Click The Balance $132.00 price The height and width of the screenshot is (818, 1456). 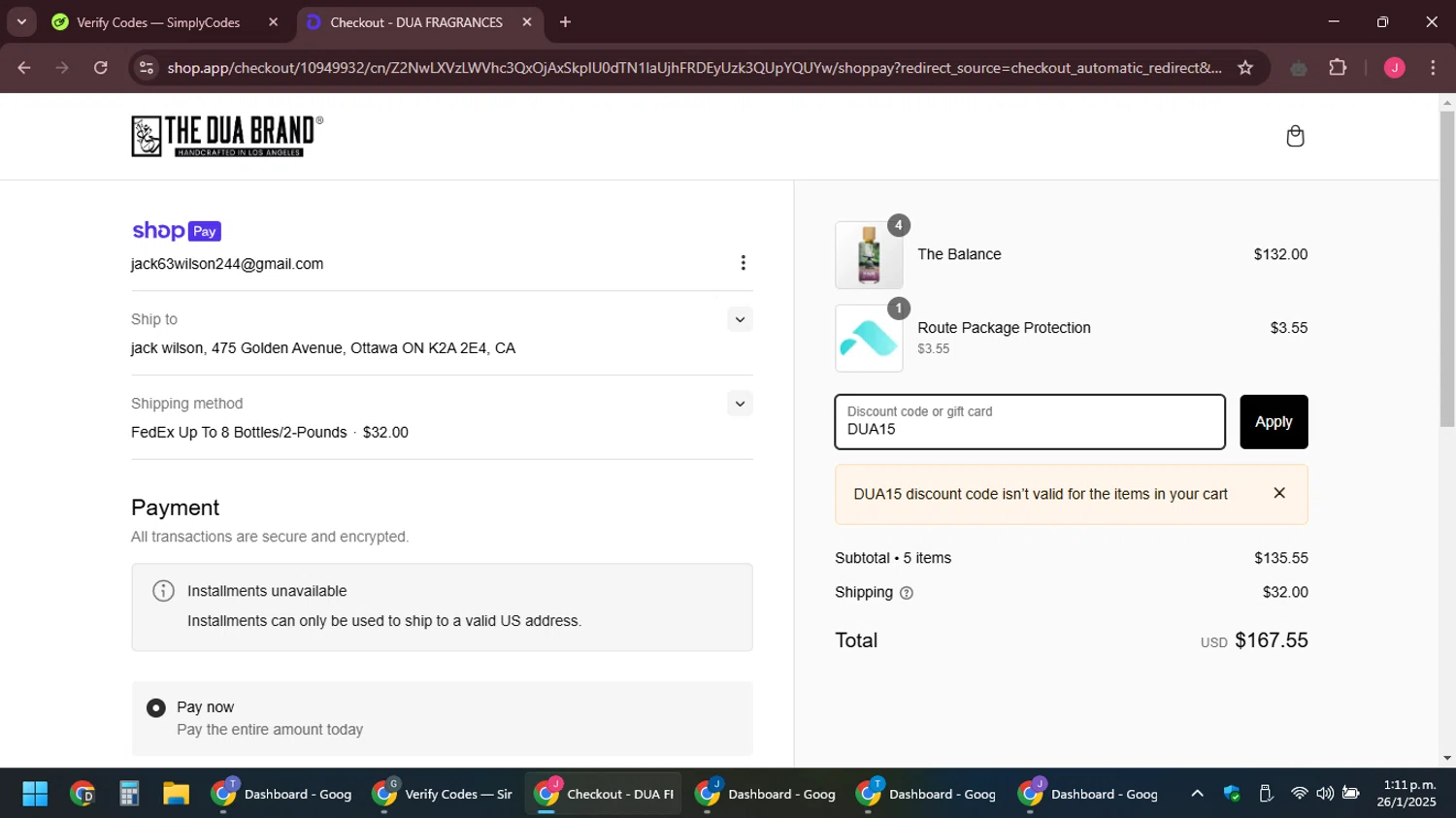click(1280, 254)
